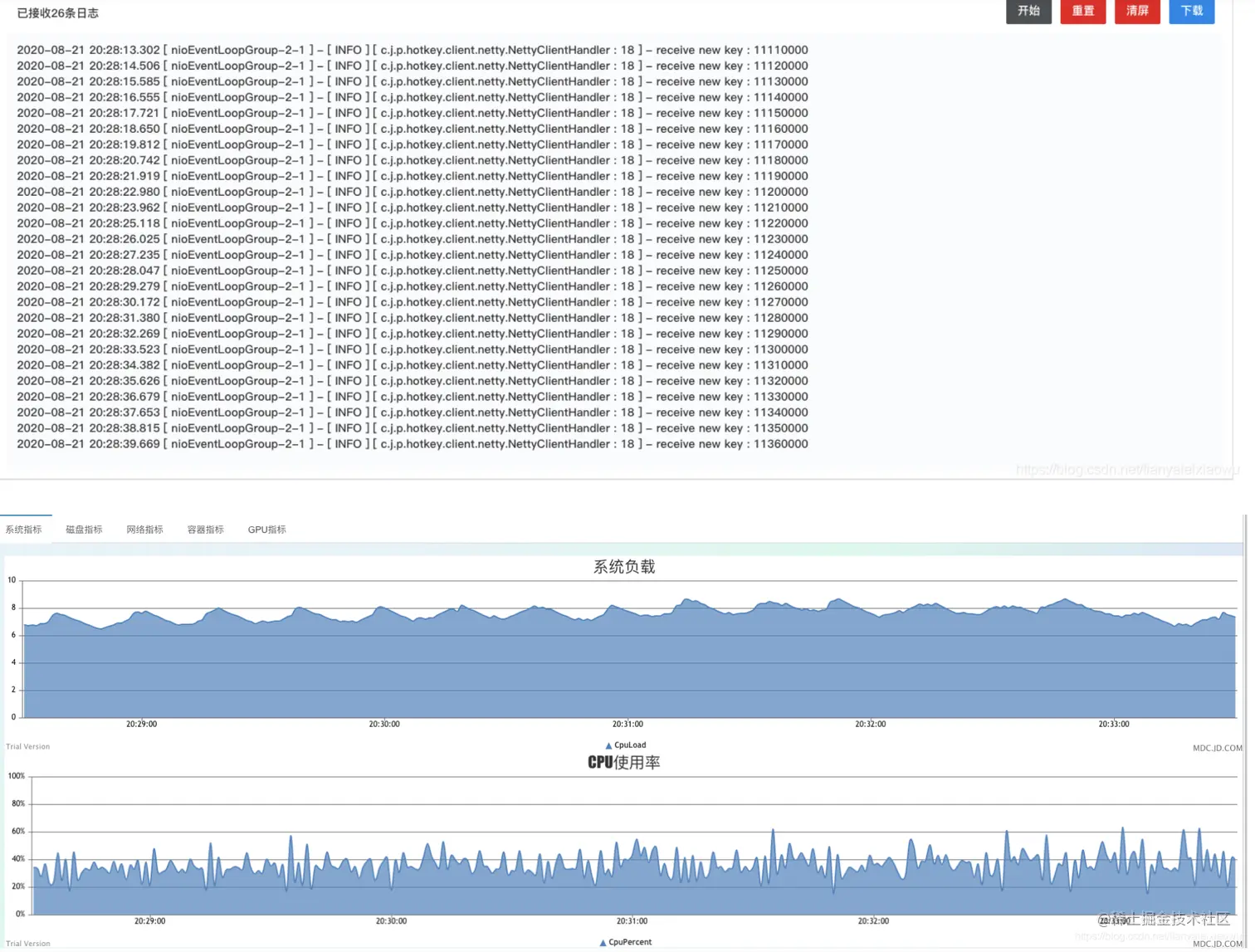Viewport: 1255px width, 952px height.
Task: Click the 已接收26条日志 counter text
Action: [x=57, y=13]
